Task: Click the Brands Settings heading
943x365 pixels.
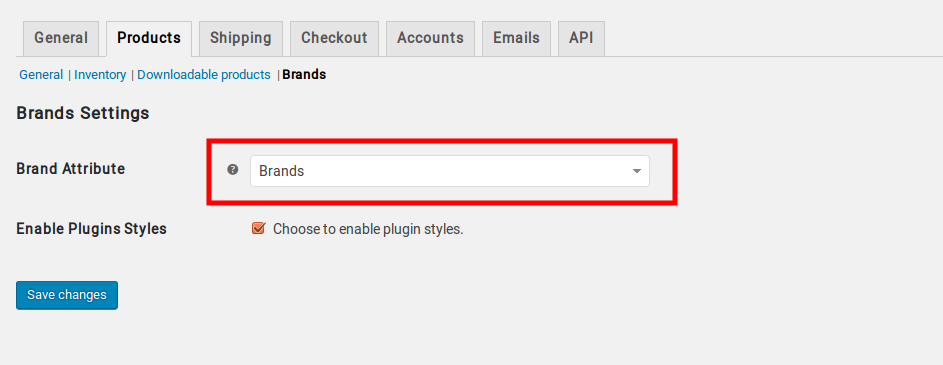Action: coord(83,113)
